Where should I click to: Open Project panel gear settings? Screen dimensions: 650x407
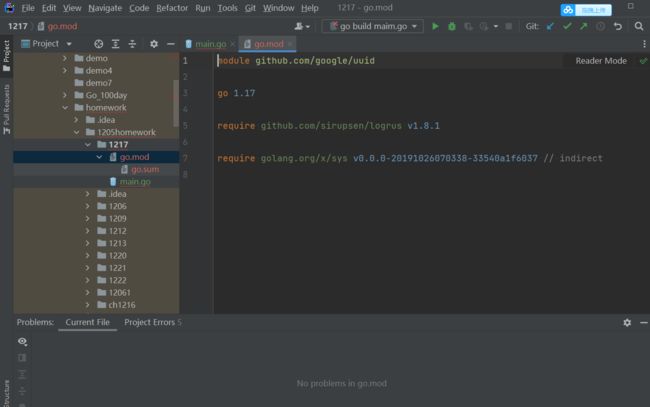click(153, 44)
